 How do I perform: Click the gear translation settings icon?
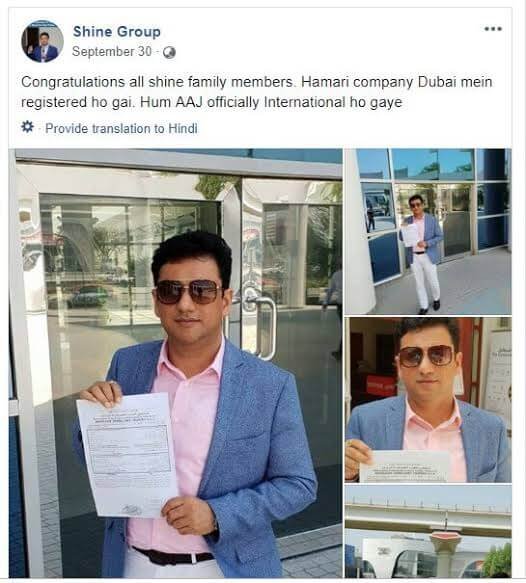tap(27, 127)
